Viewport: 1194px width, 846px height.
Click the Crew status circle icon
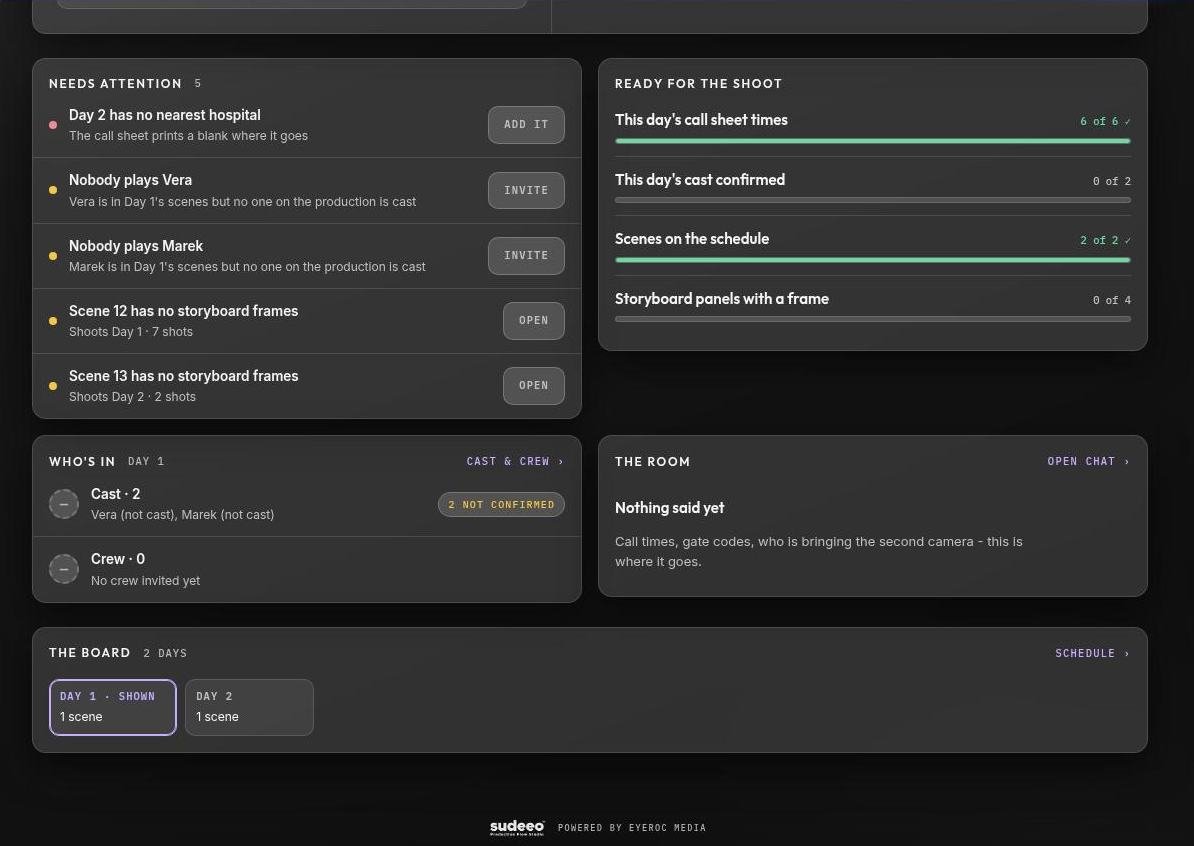tap(64, 569)
